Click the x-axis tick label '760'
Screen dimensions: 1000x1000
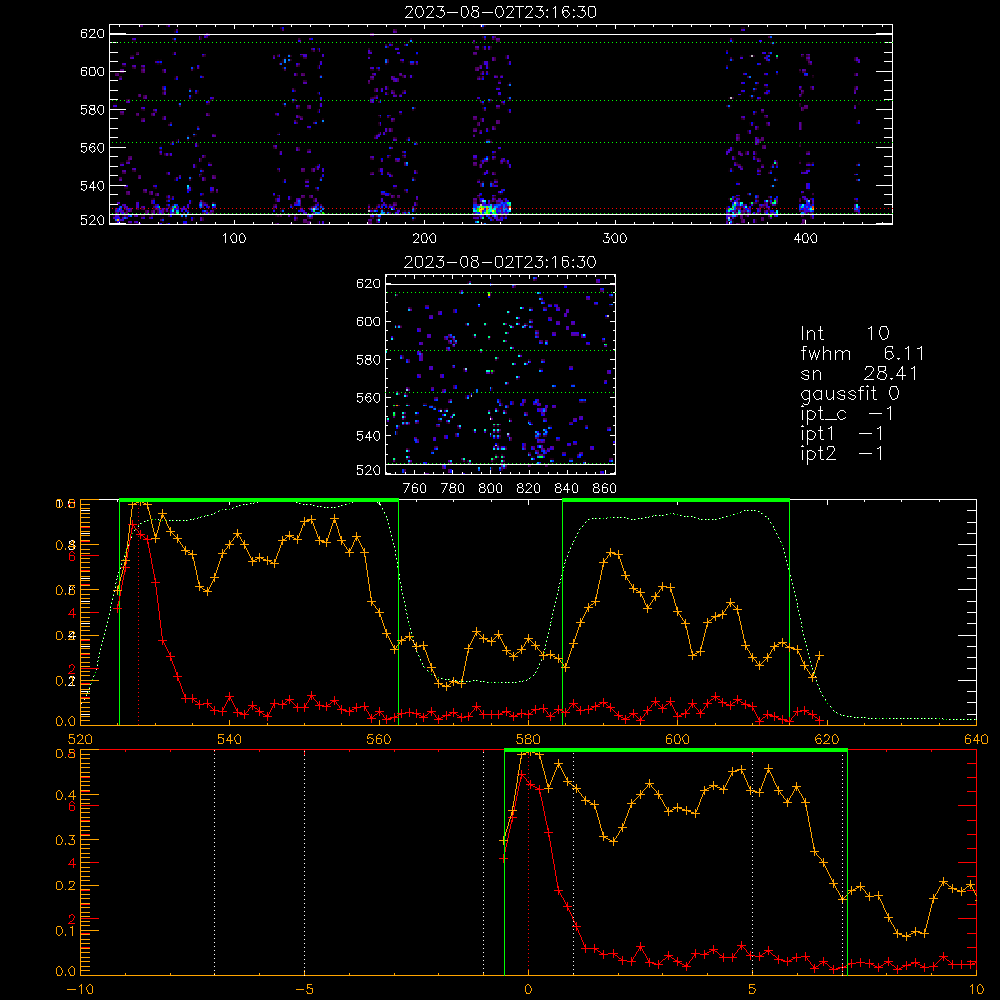click(x=415, y=489)
